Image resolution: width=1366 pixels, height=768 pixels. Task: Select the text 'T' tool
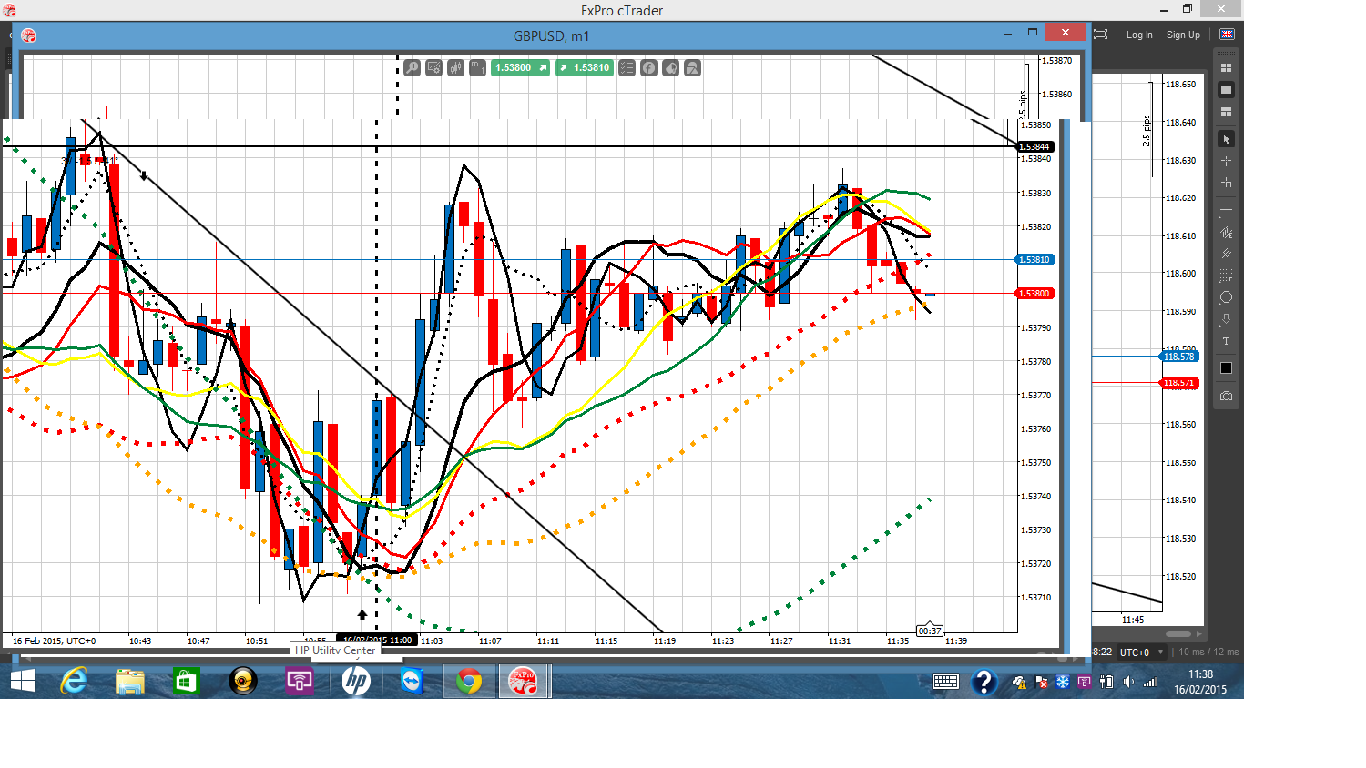1226,342
